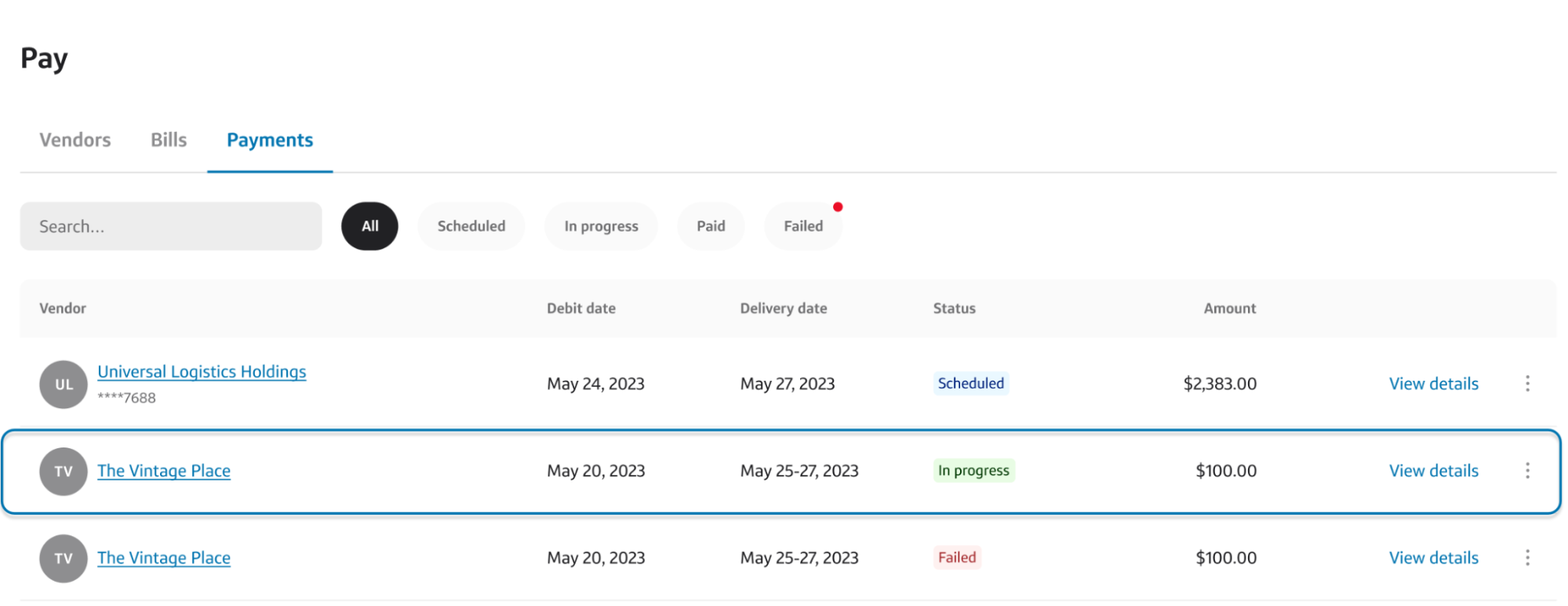This screenshot has width=1568, height=606.
Task: Click the TV avatar on the failed payment row
Action: [x=63, y=558]
